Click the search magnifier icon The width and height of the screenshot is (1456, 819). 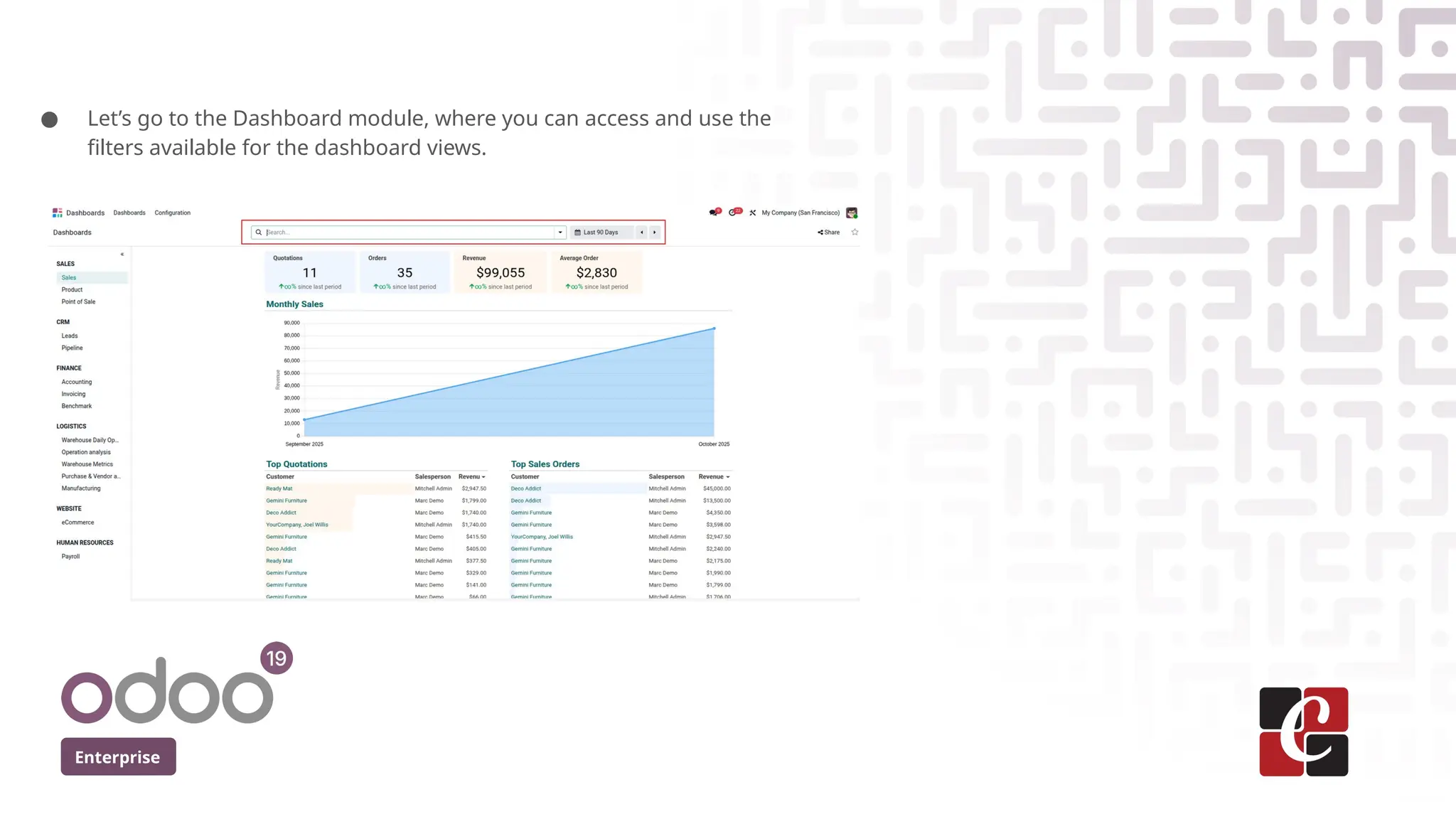(x=259, y=232)
